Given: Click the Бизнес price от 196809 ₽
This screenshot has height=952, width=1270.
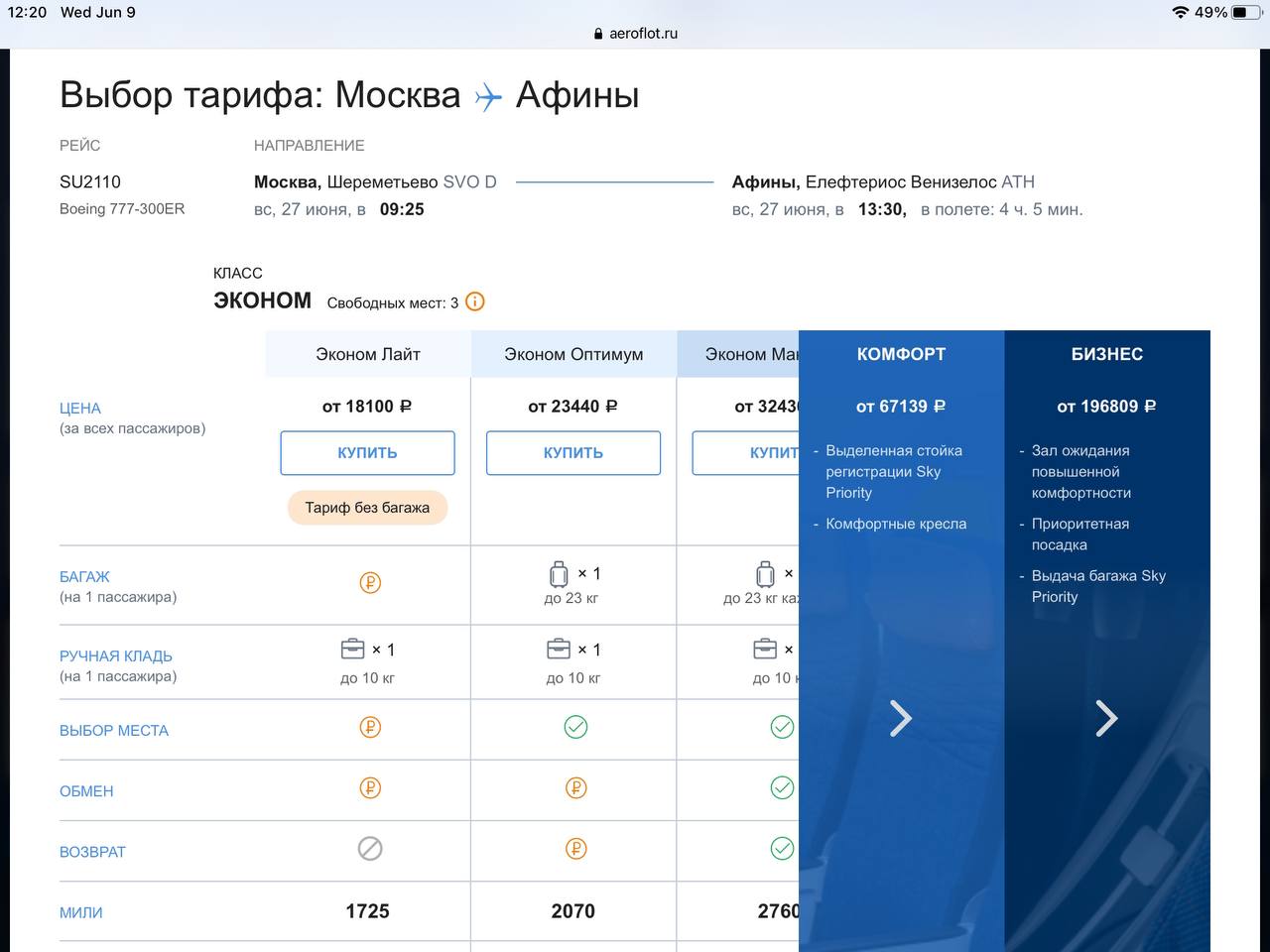Looking at the screenshot, I should click(x=1107, y=407).
